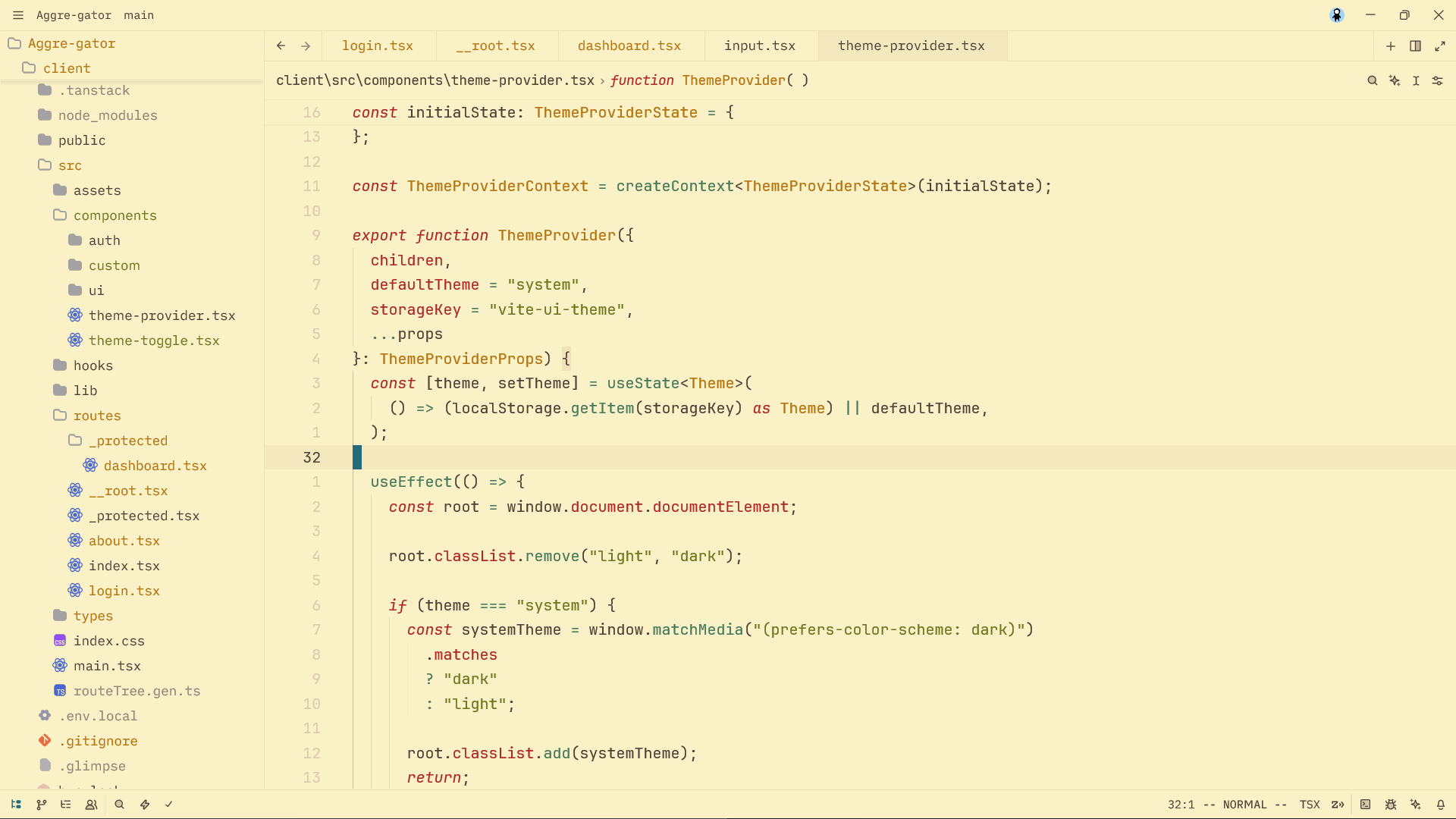The image size is (1456, 819).
Task: Click the new tab plus icon
Action: (x=1390, y=46)
